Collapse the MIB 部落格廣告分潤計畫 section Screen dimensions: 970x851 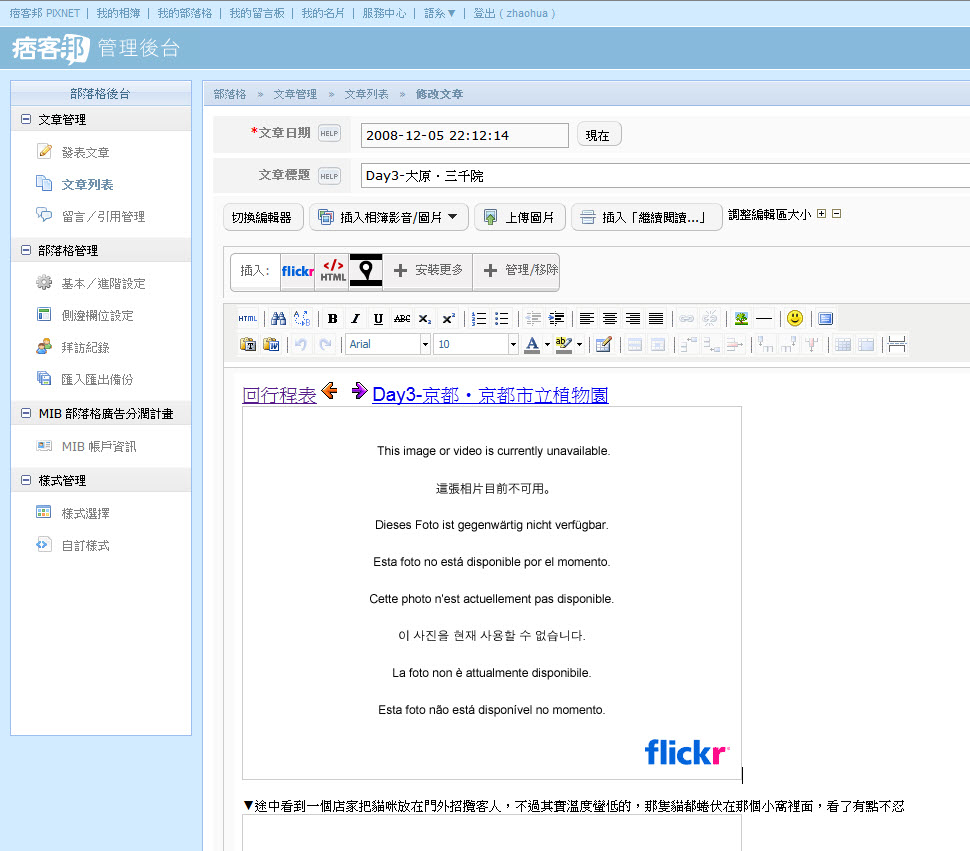[x=26, y=413]
